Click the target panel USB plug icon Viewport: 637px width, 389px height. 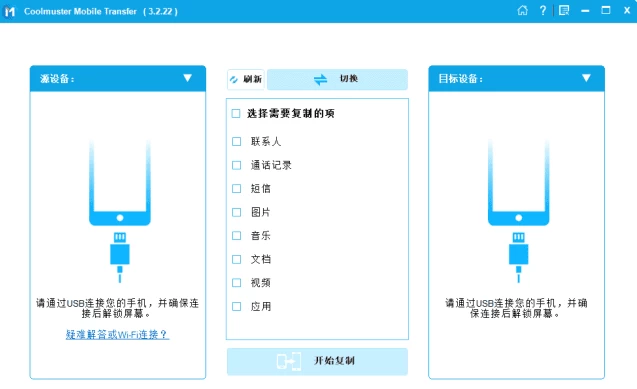[x=518, y=257]
